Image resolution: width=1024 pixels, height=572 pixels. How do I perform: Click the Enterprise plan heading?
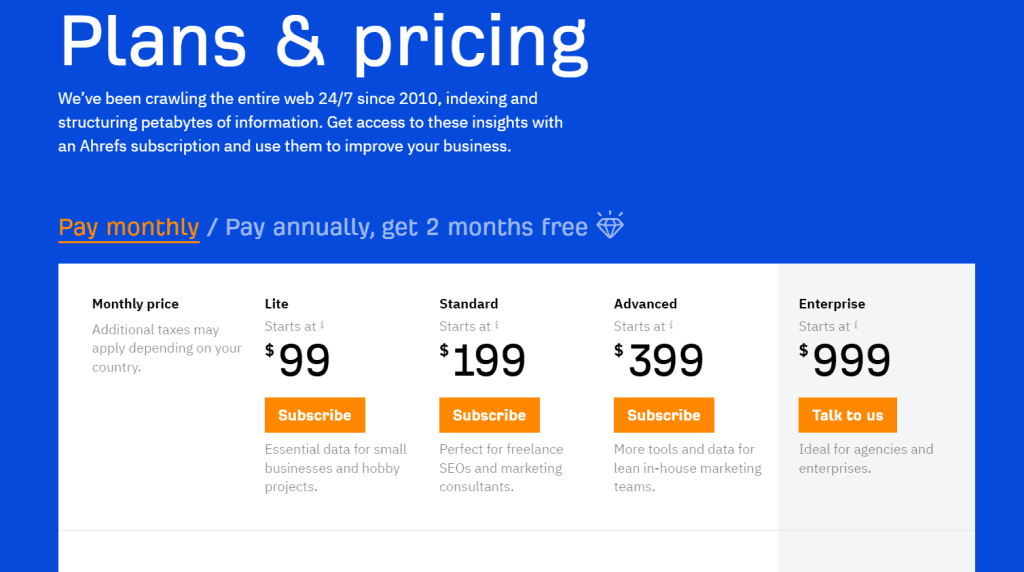[831, 304]
